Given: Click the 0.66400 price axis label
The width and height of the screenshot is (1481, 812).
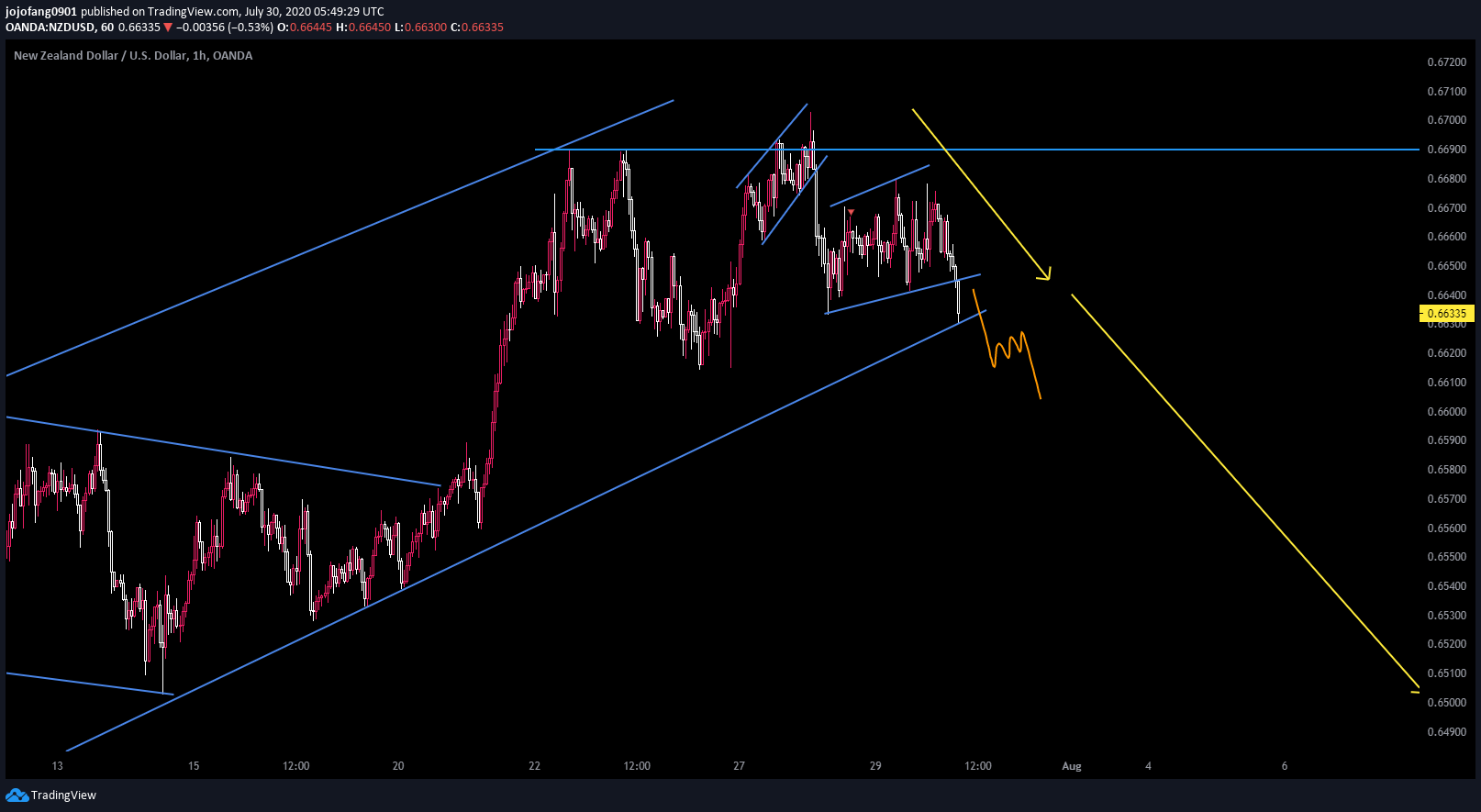Looking at the screenshot, I should (1446, 295).
